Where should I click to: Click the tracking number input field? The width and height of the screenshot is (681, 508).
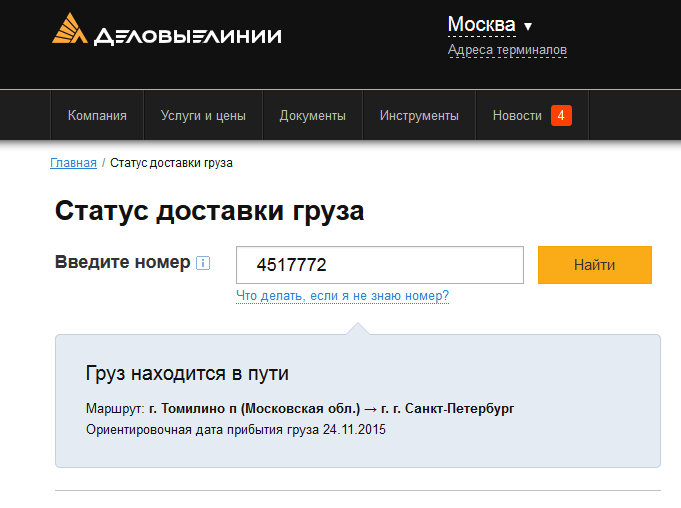(380, 265)
